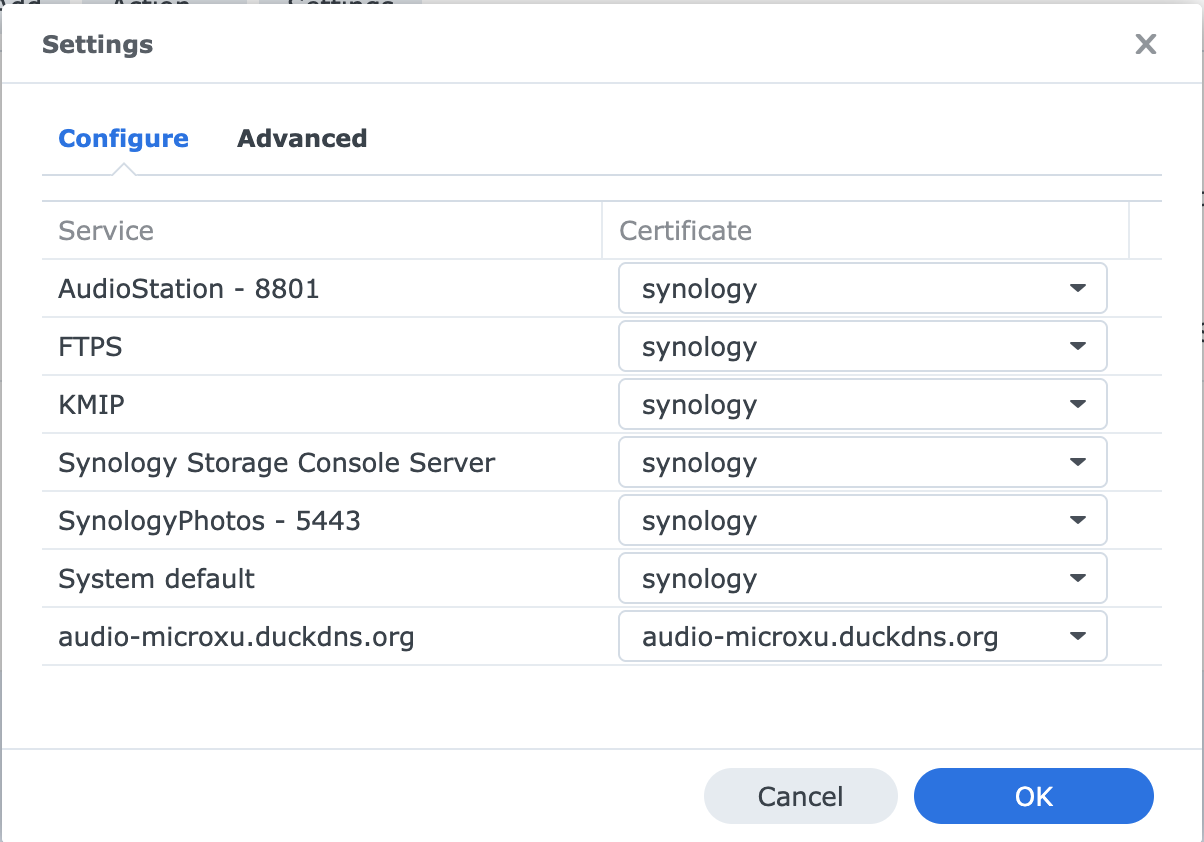Select the AudioStation - 8801 service row
The width and height of the screenshot is (1204, 842).
pyautogui.click(x=188, y=289)
